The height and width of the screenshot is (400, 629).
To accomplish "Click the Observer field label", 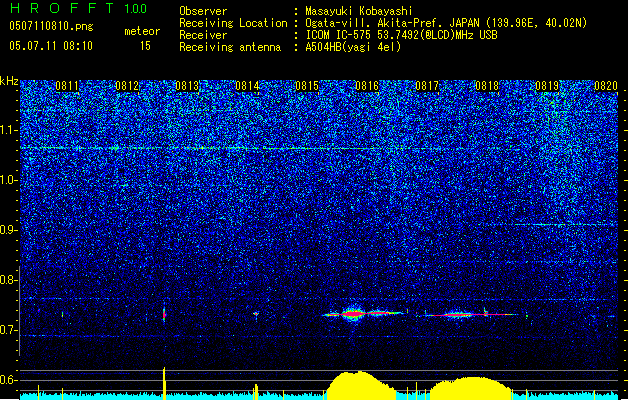I will coord(203,11).
